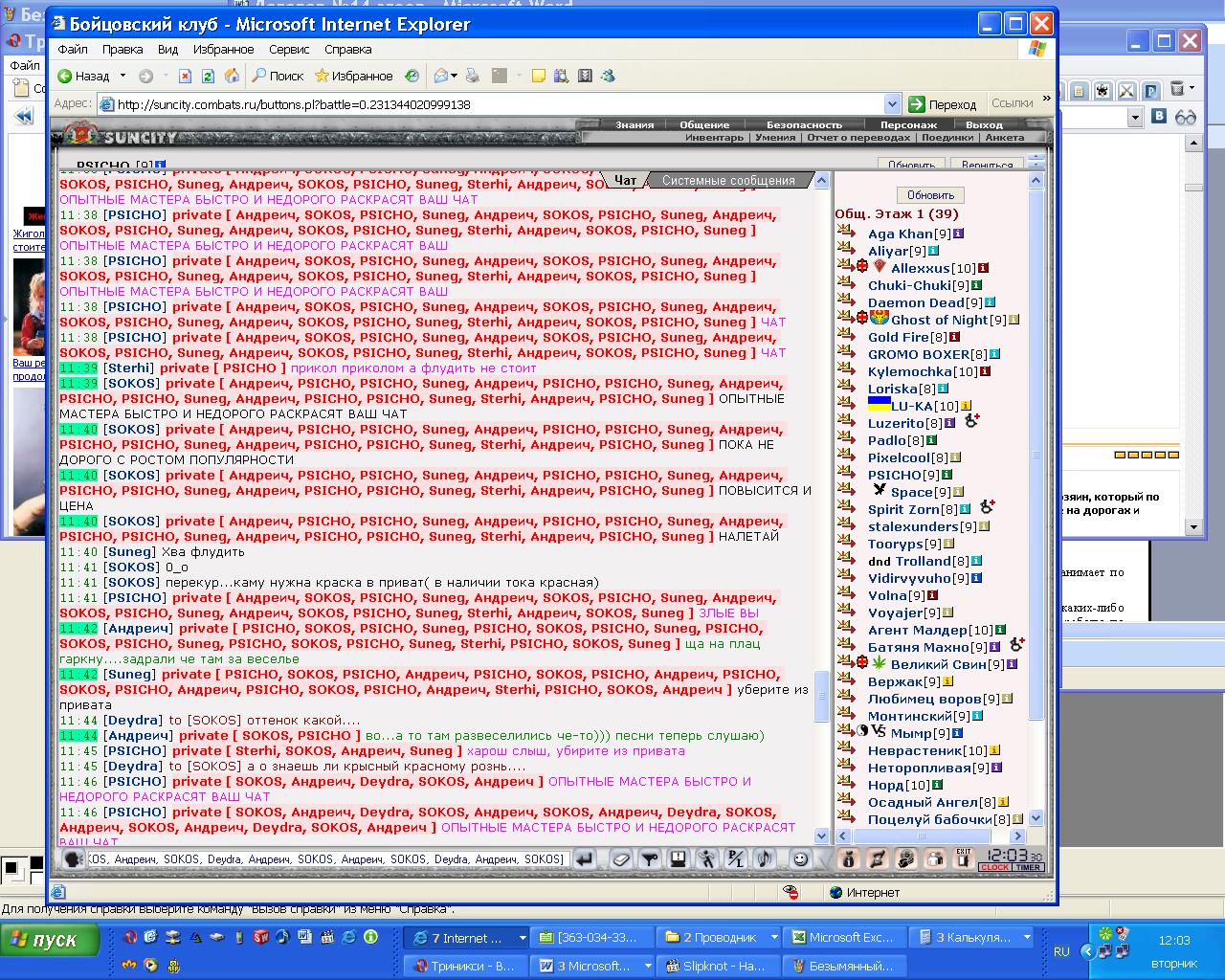The width and height of the screenshot is (1225, 980).
Task: Click the Назад back button
Action: point(84,76)
